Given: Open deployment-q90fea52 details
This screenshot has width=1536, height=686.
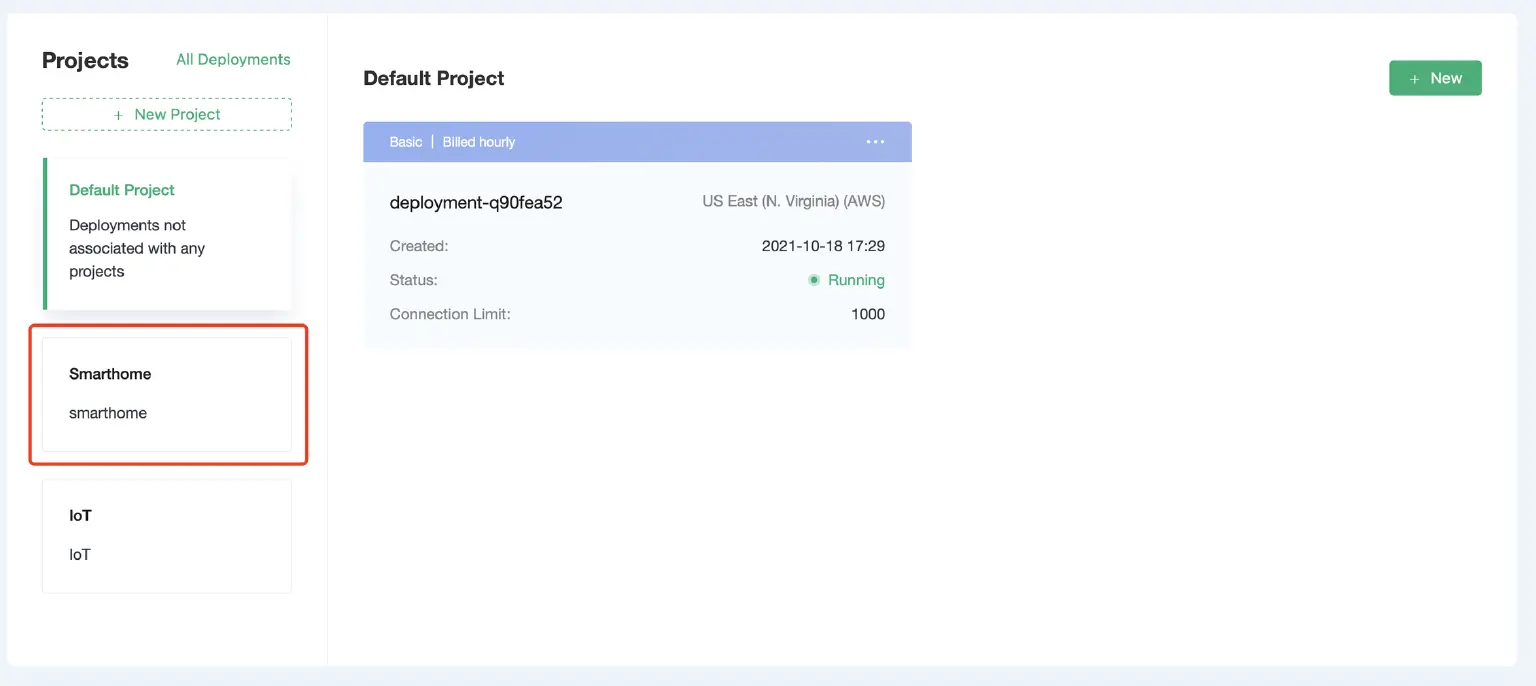Looking at the screenshot, I should [x=476, y=202].
